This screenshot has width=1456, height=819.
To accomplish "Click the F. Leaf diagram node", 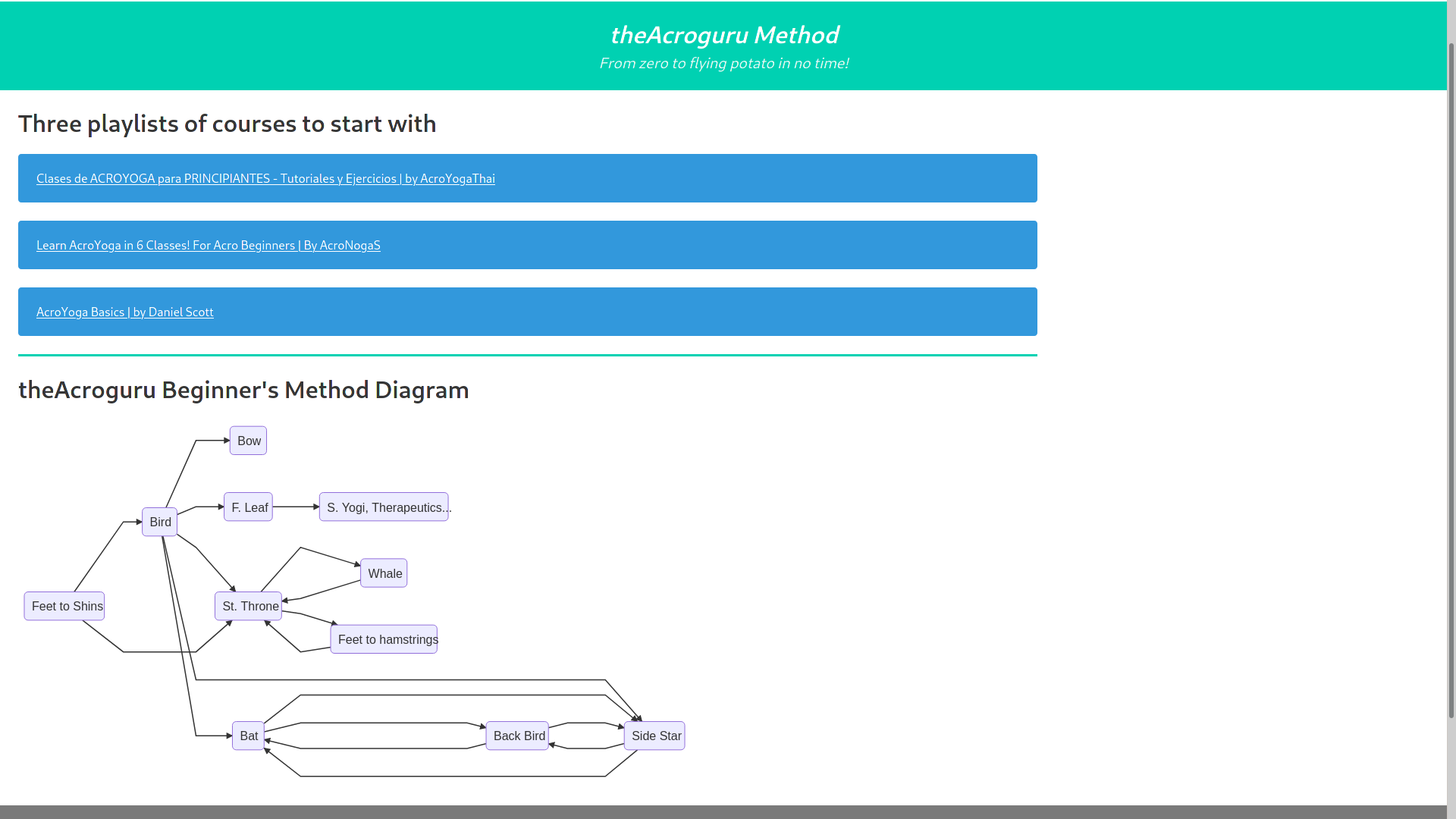I will 248,507.
